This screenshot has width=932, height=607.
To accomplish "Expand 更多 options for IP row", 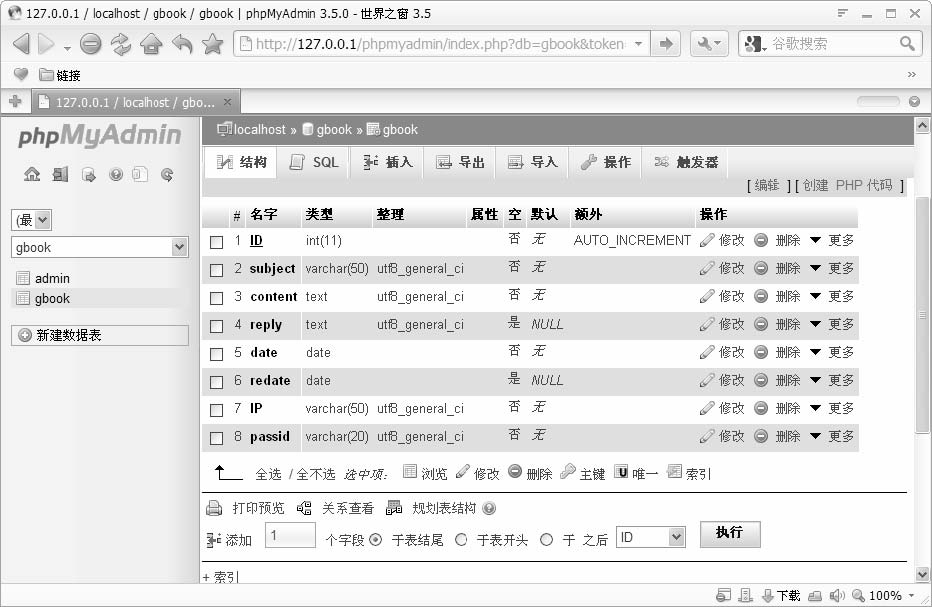I will 833,408.
